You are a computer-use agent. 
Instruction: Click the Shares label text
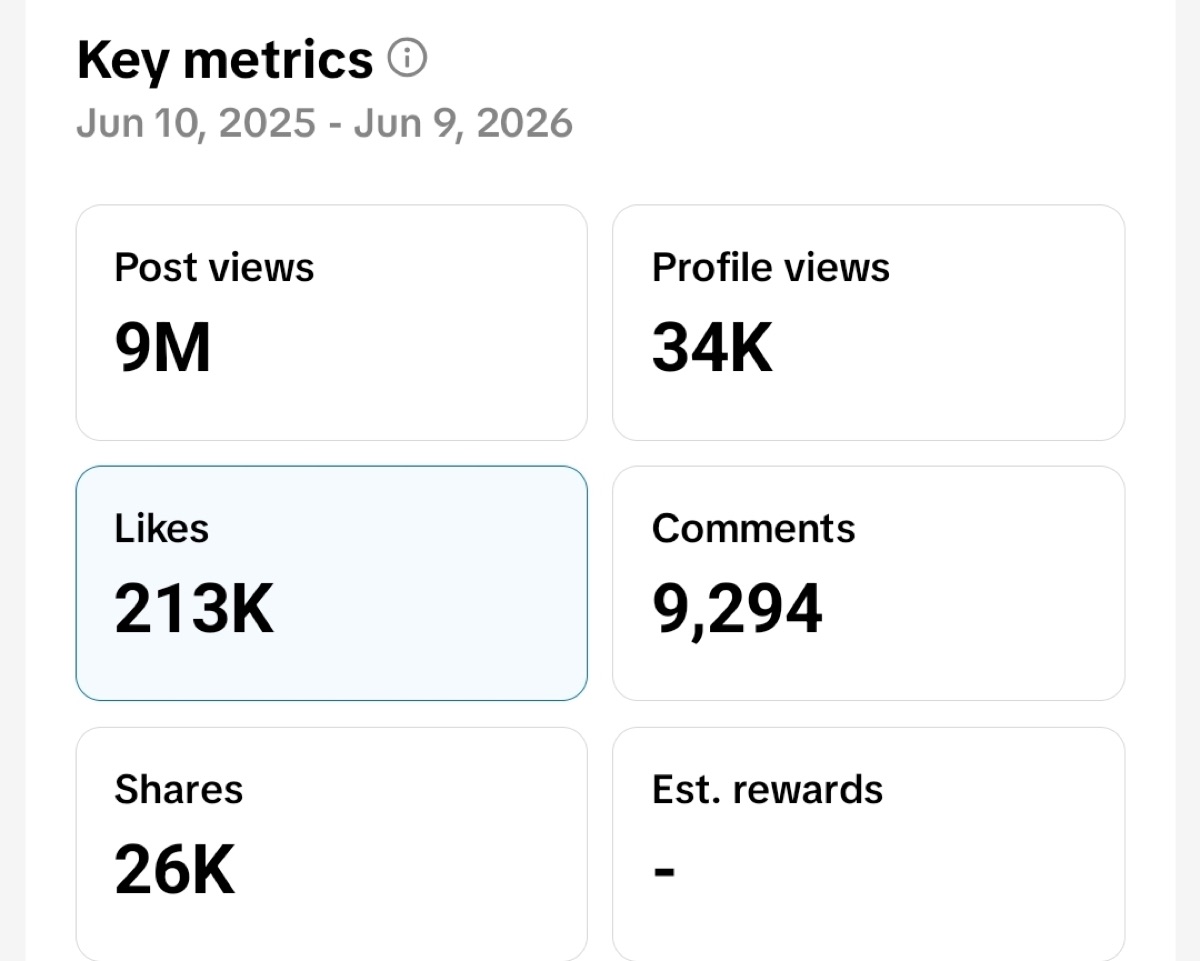point(179,789)
